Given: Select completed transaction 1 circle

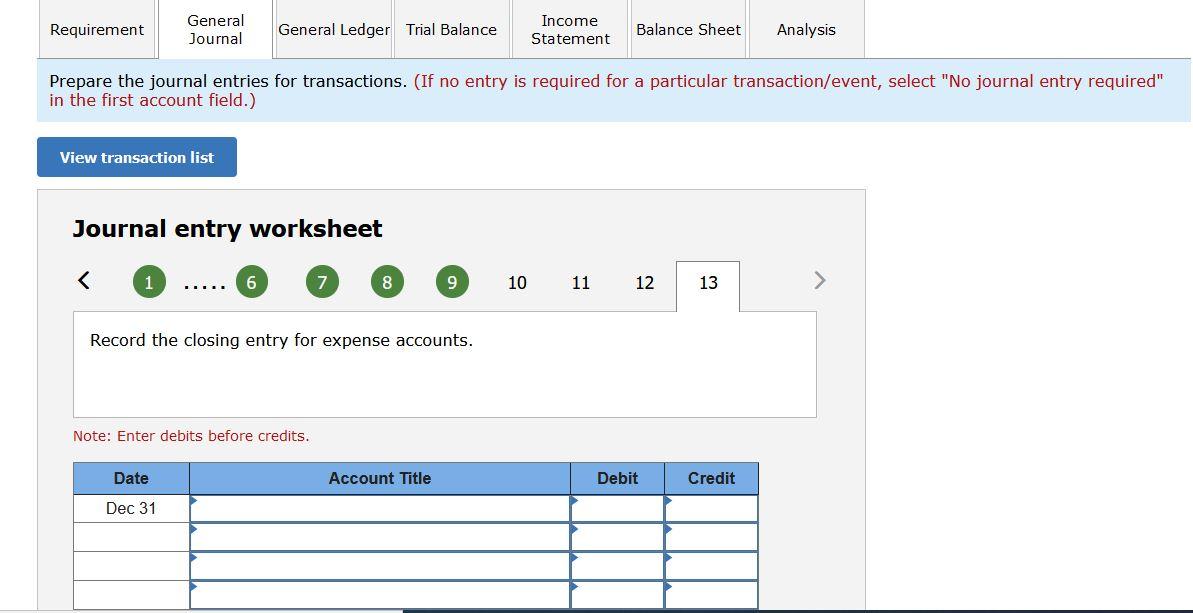Looking at the screenshot, I should 149,281.
